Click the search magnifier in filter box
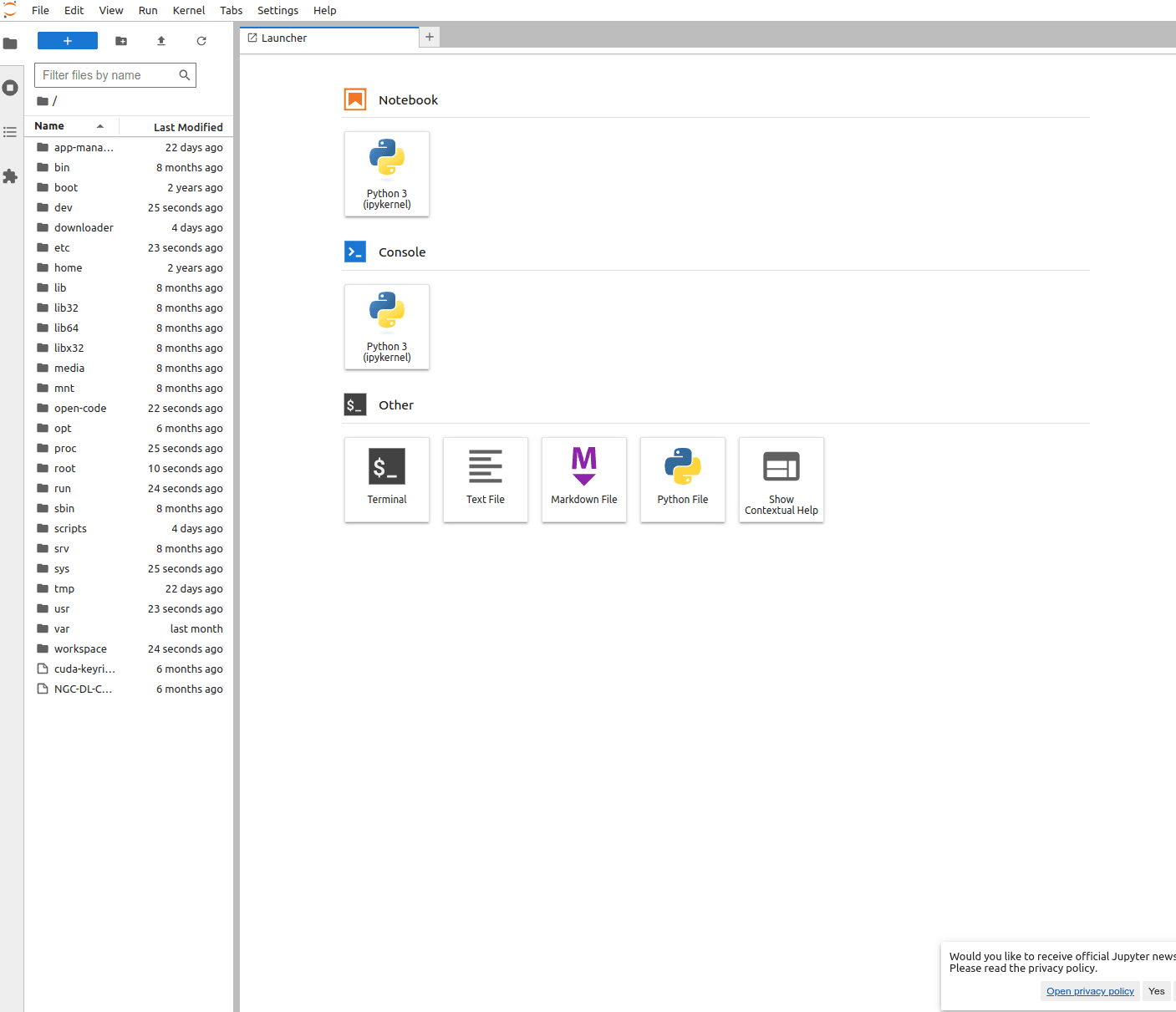This screenshot has width=1176, height=1012. [185, 75]
